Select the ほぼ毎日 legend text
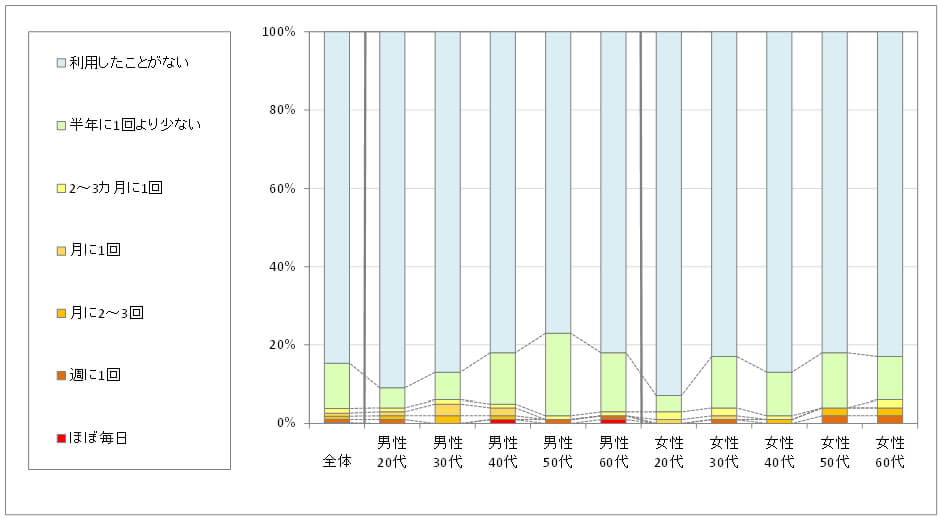 point(98,437)
